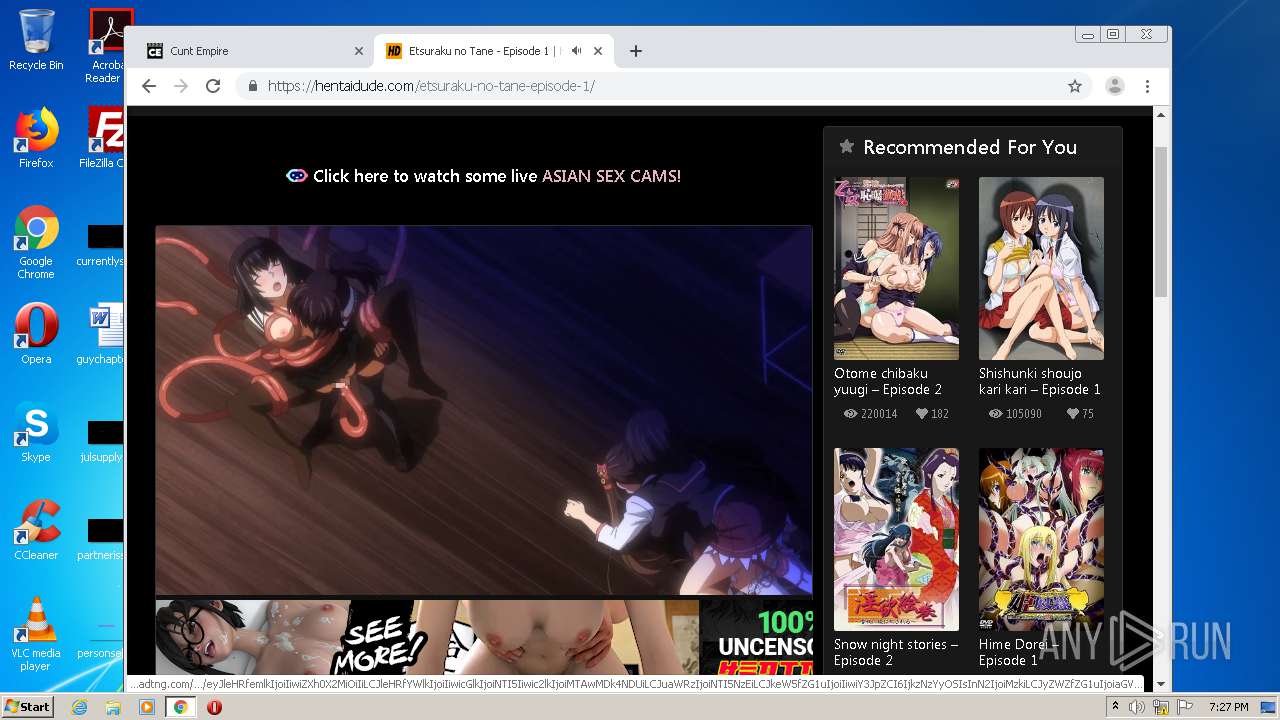Click the page's vertical scrollbar thumb

[1160, 222]
